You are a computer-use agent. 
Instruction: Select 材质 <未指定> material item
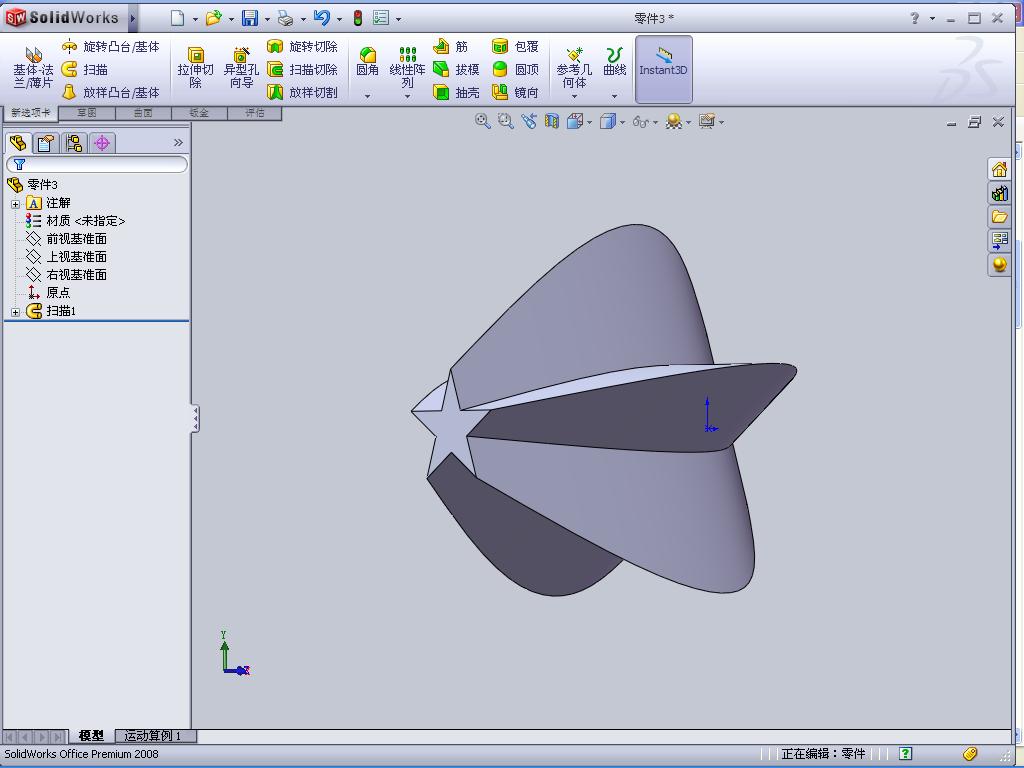[x=75, y=221]
